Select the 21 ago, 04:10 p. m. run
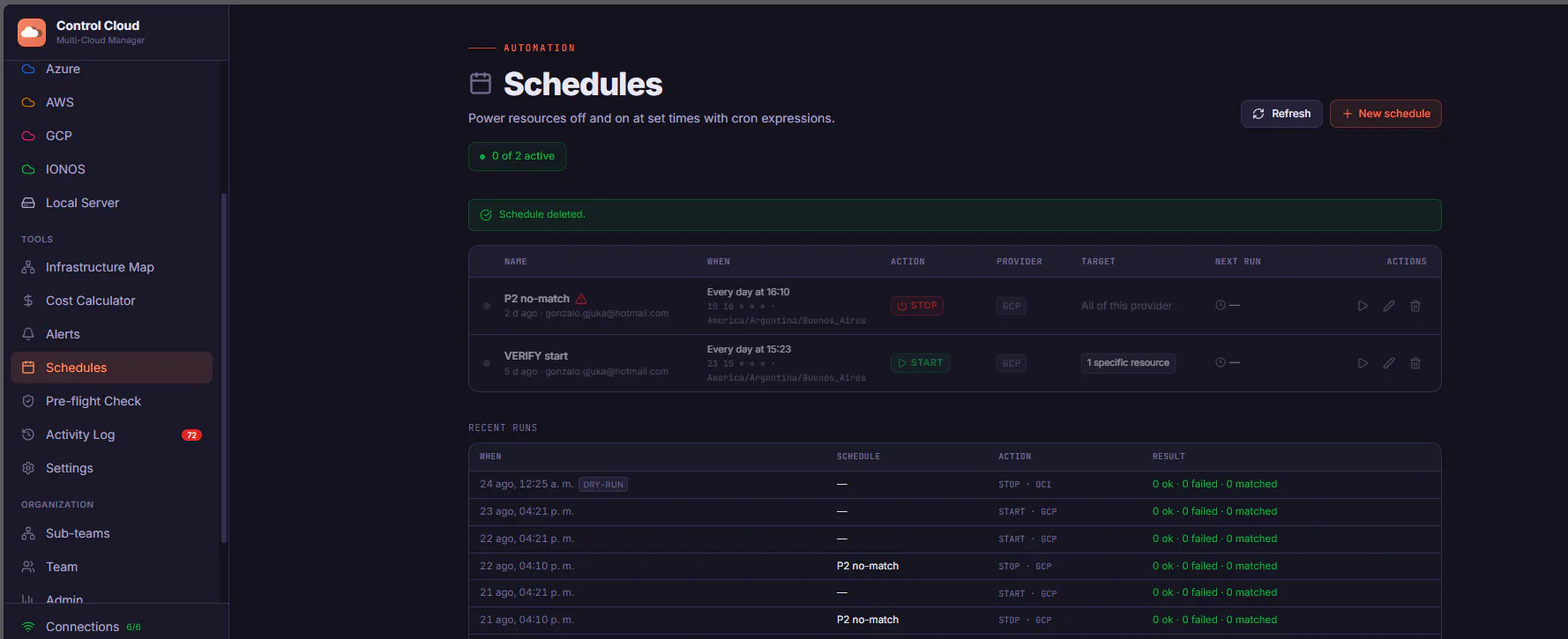 [955, 620]
